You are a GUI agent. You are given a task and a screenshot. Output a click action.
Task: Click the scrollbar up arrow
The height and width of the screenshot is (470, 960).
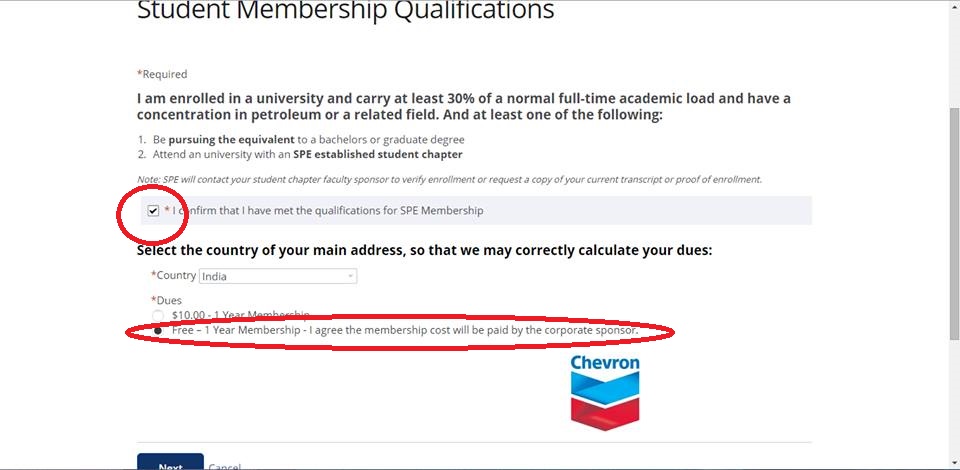953,8
